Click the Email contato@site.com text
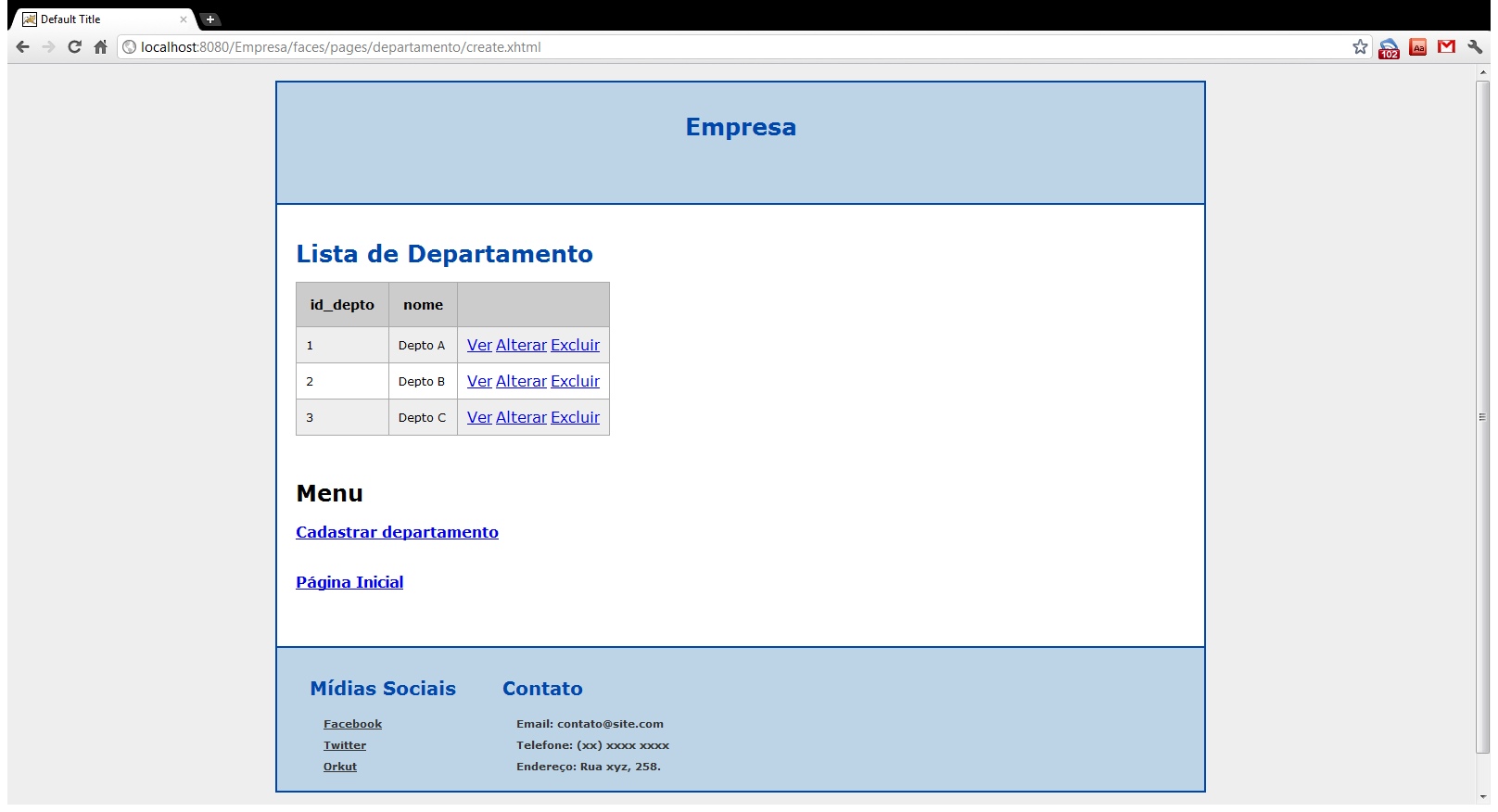The height and width of the screenshot is (812, 1498). pos(590,724)
